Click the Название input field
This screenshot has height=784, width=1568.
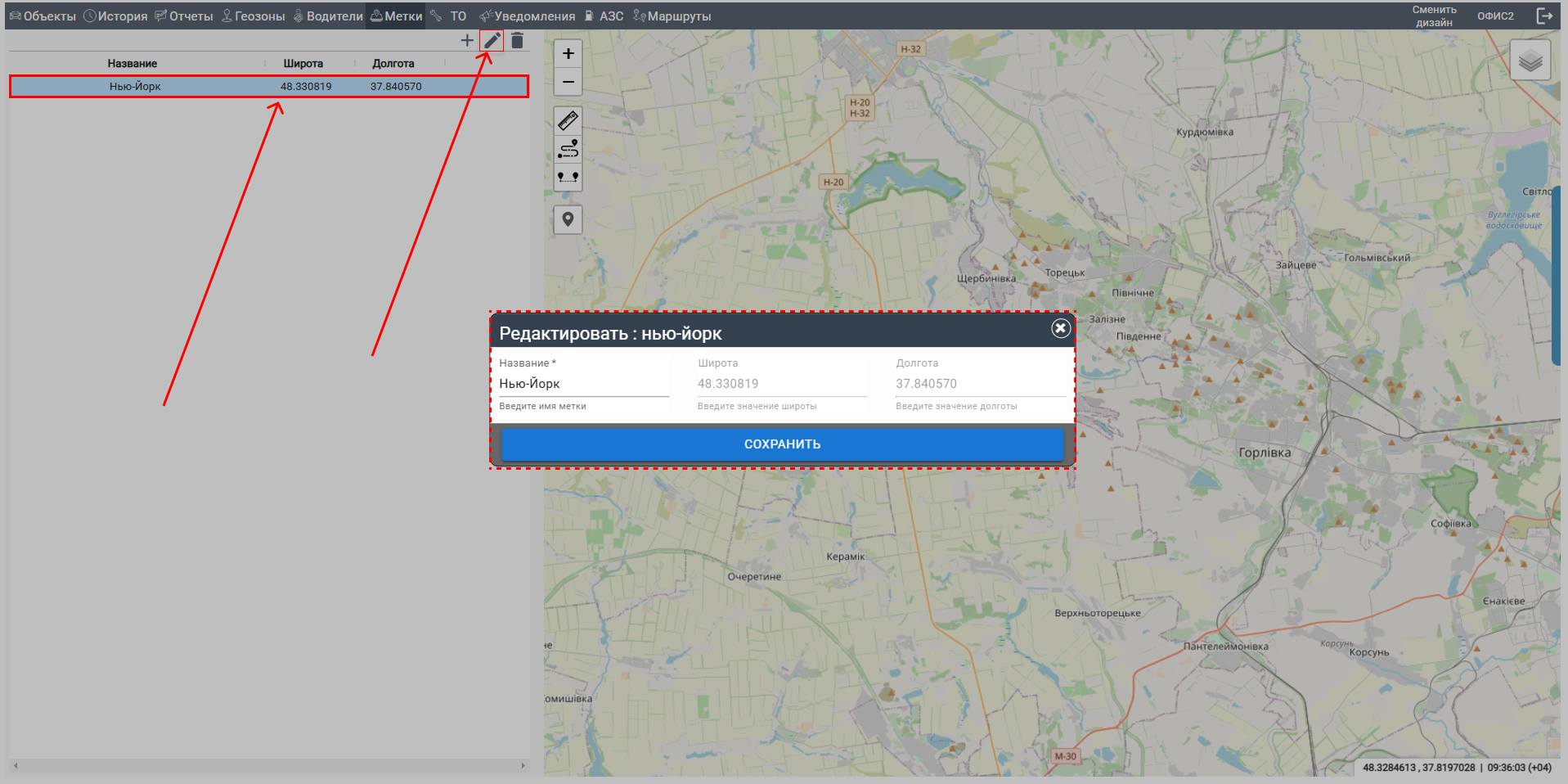(584, 384)
